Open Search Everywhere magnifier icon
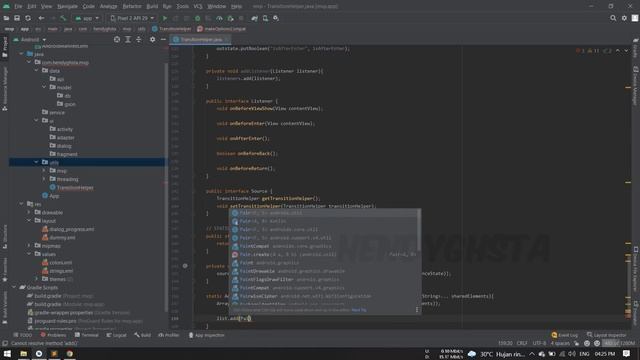Viewport: 640px width, 360px height. point(613,18)
